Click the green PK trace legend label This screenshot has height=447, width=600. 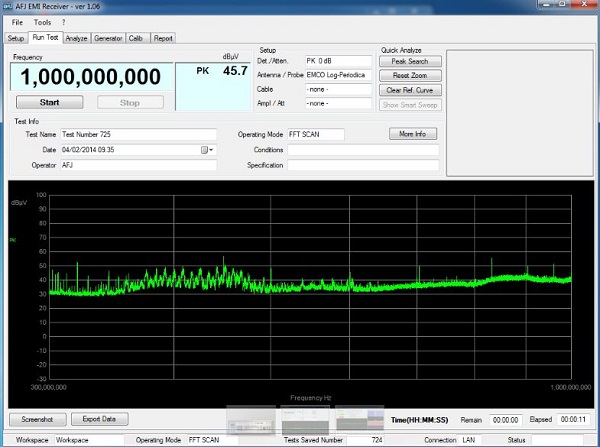pyautogui.click(x=13, y=240)
